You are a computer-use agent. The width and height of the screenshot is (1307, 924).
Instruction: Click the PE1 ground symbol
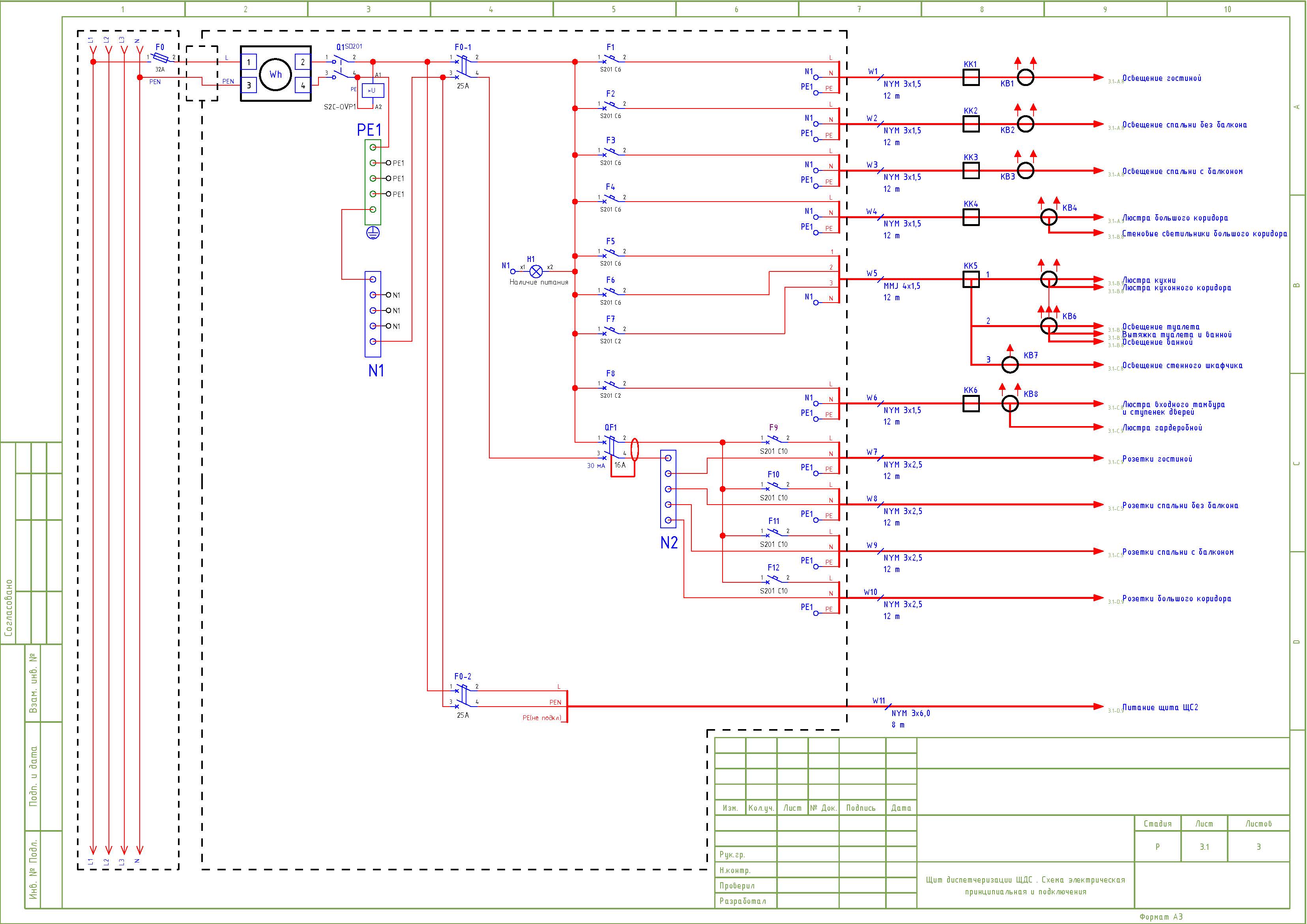click(x=373, y=233)
